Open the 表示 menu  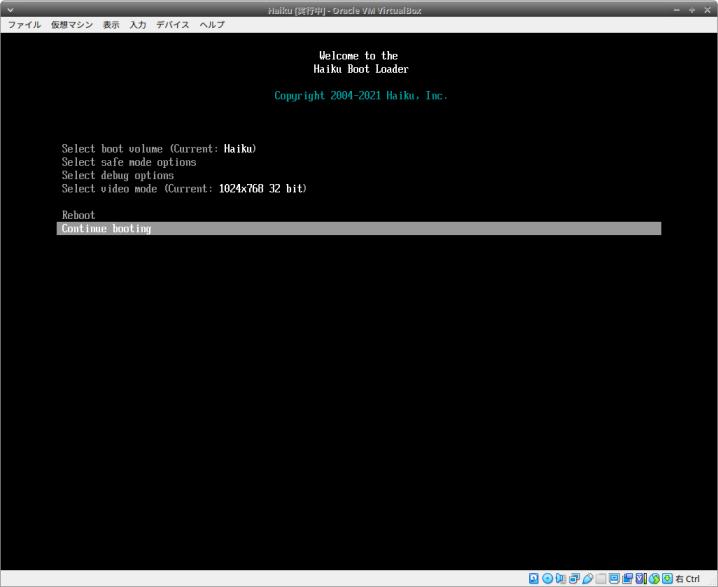(x=111, y=25)
